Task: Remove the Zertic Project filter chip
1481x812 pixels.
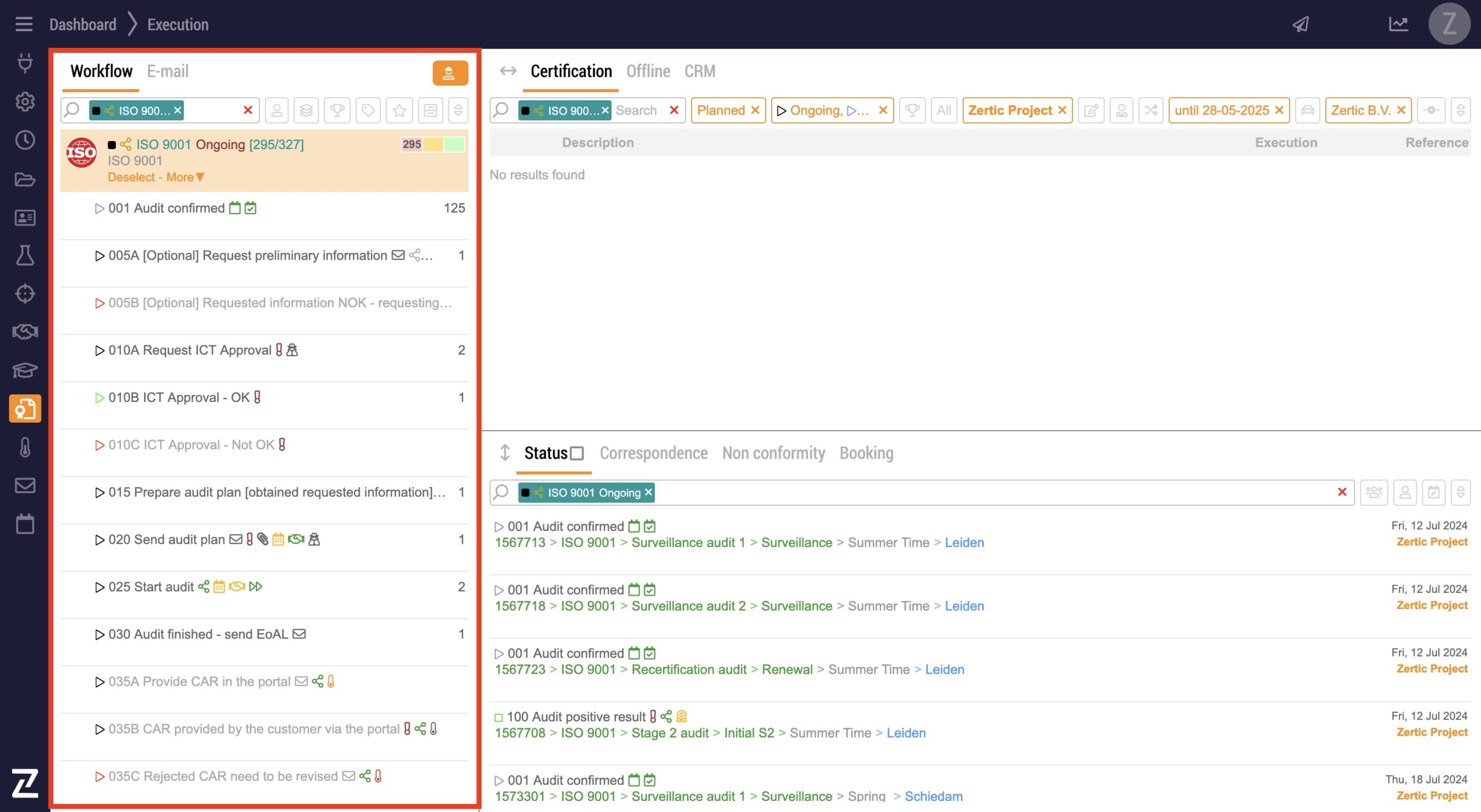Action: [x=1062, y=110]
